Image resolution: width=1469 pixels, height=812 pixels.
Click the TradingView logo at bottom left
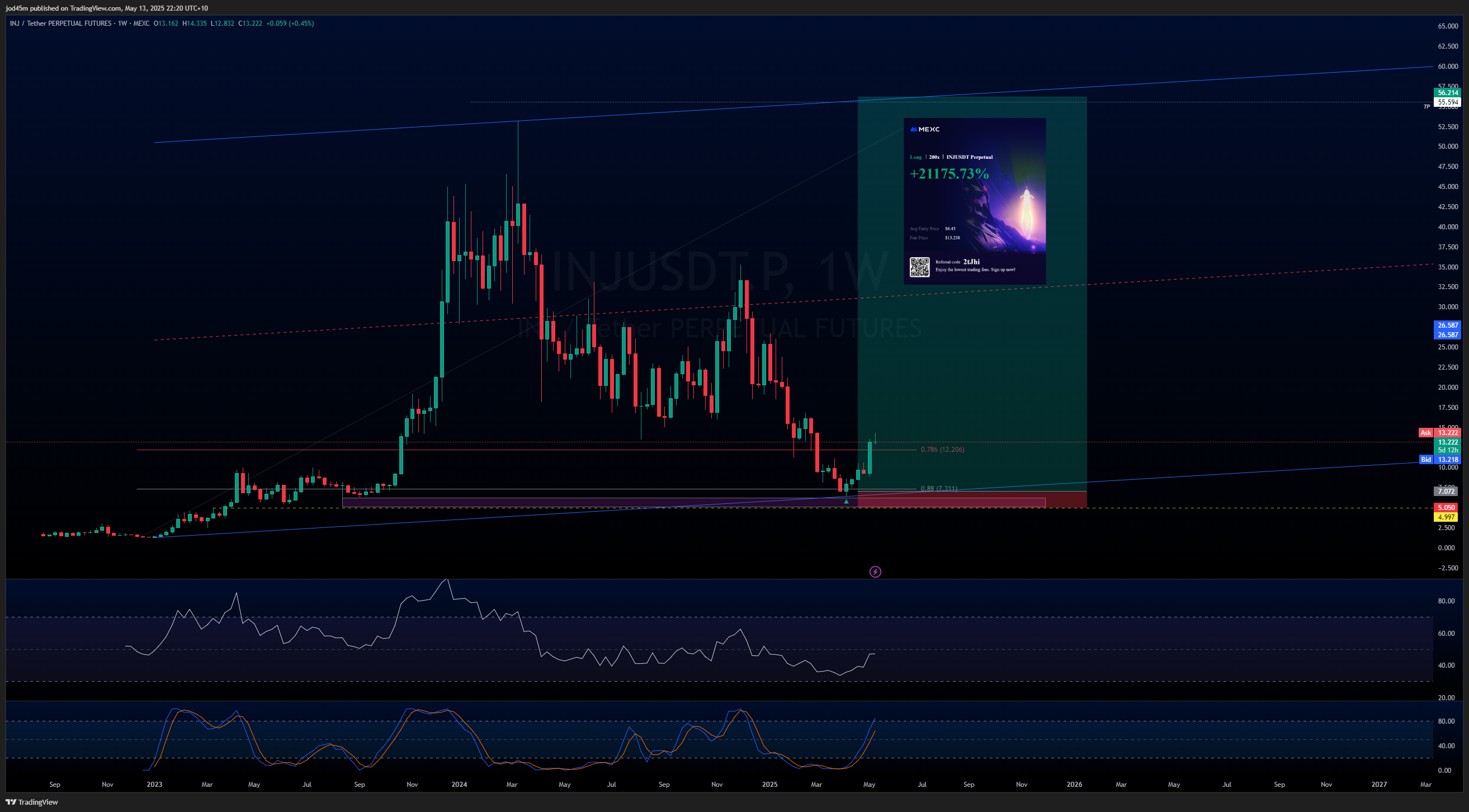click(x=32, y=802)
